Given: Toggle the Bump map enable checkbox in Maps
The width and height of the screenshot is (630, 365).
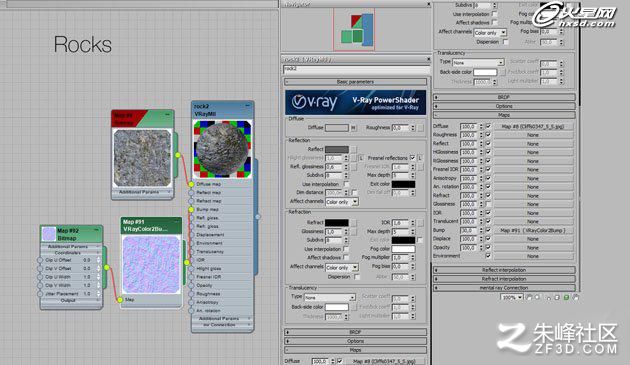Looking at the screenshot, I should click(x=488, y=230).
